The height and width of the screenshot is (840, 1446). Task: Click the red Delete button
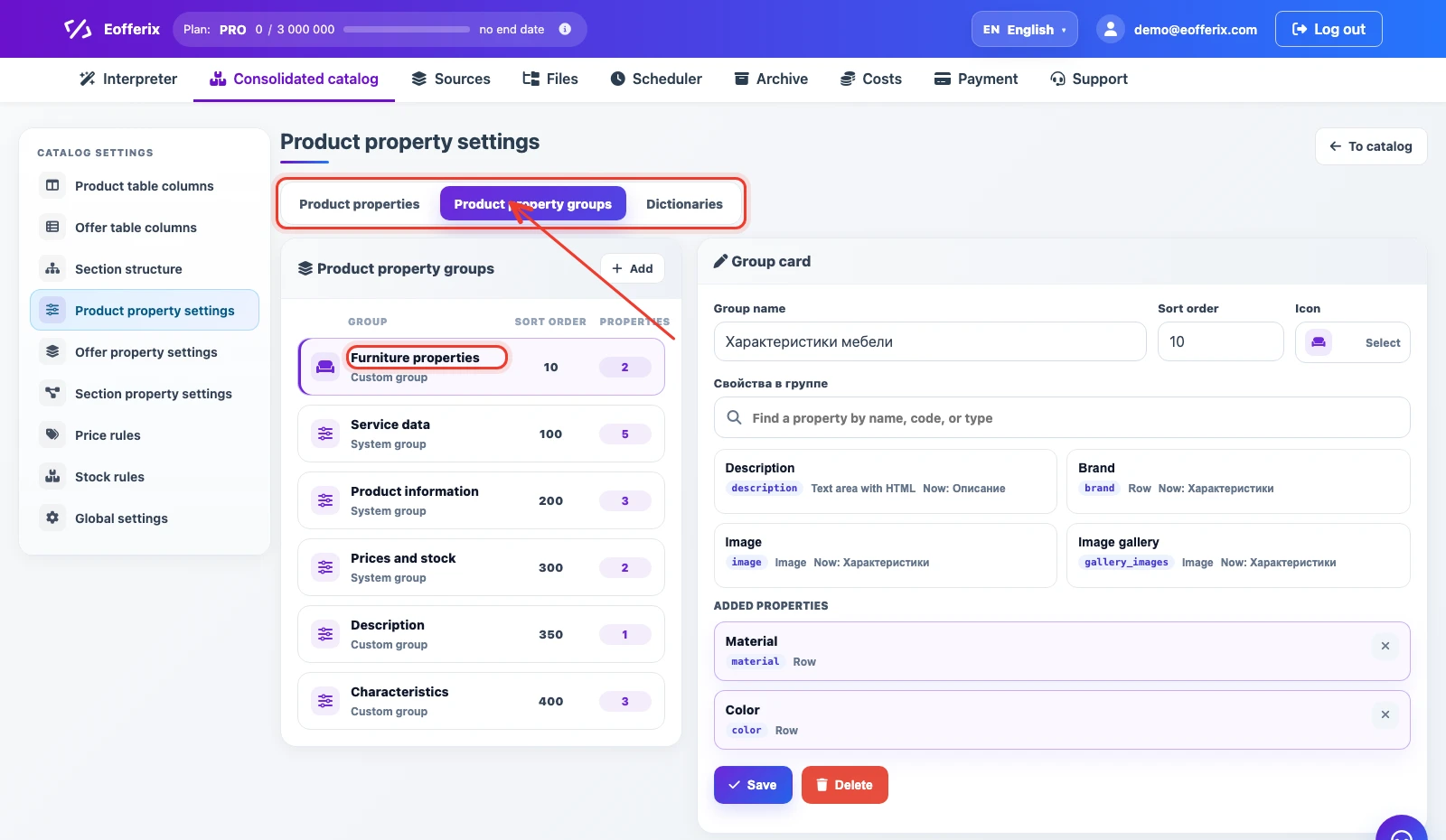(x=844, y=785)
